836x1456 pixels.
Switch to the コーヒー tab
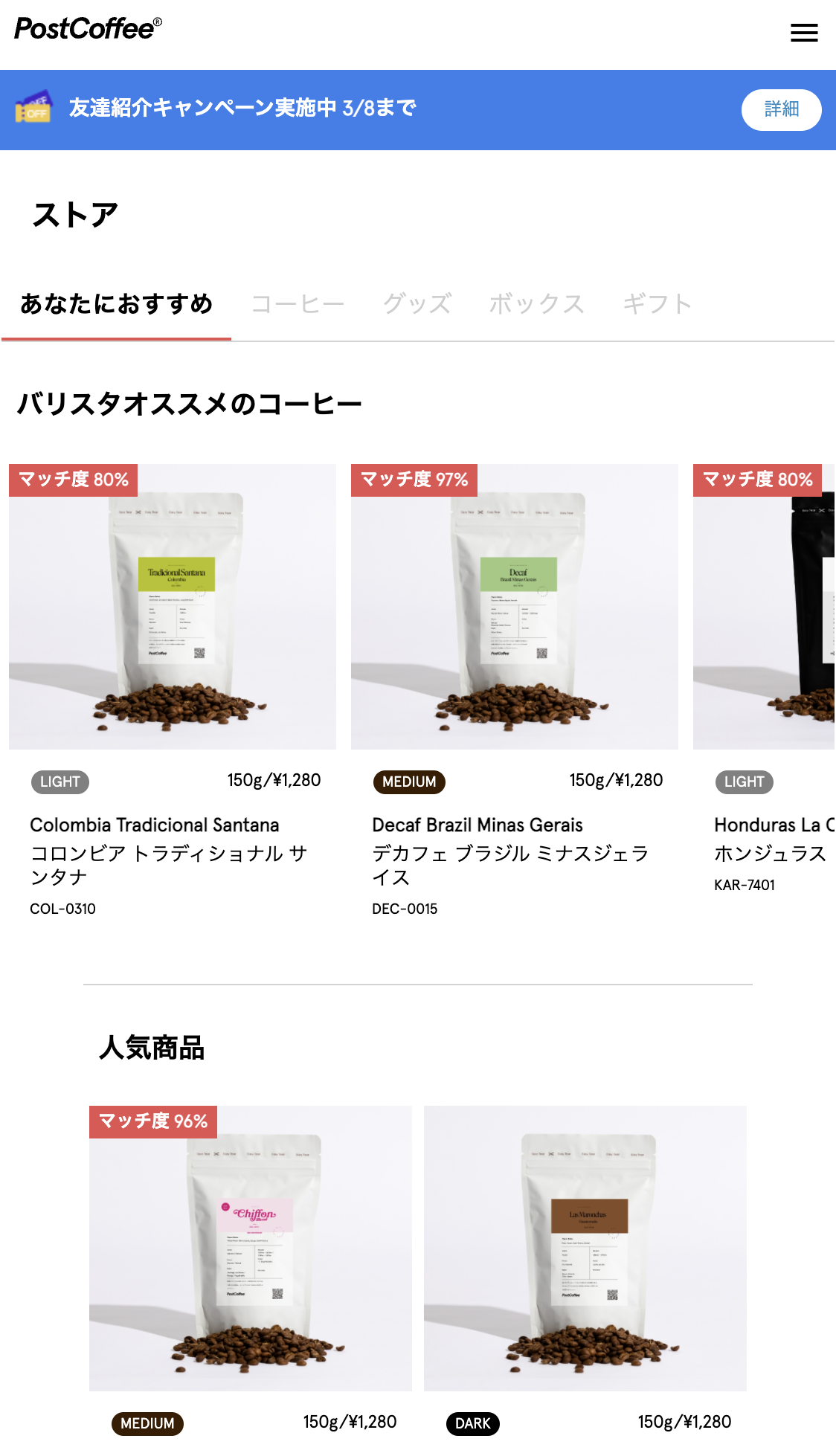[x=298, y=303]
